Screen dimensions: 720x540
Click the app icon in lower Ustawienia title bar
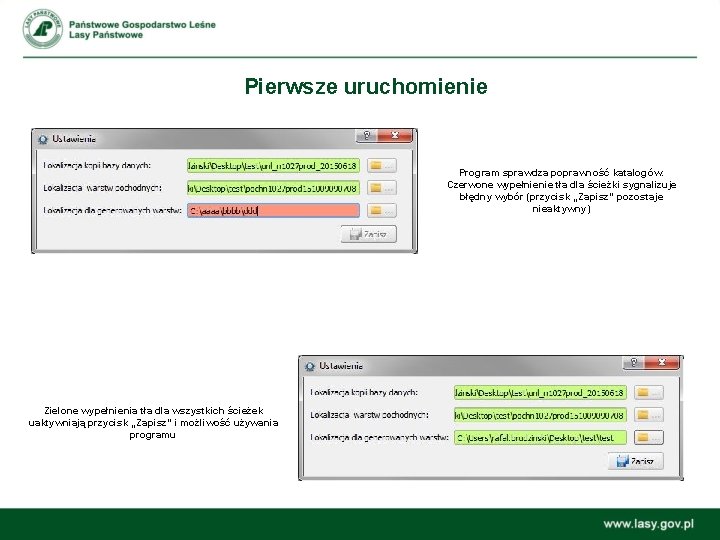click(x=310, y=366)
